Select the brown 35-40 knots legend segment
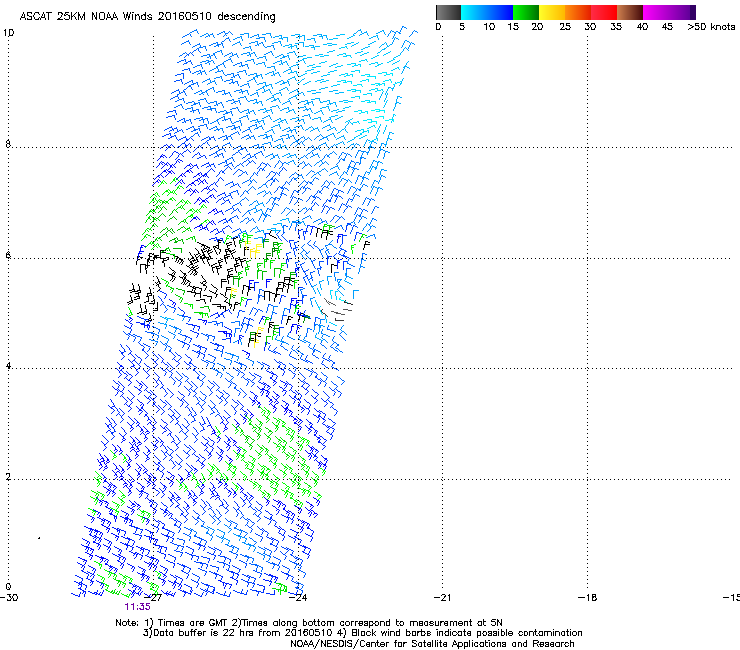This screenshot has width=740, height=650. pyautogui.click(x=630, y=12)
